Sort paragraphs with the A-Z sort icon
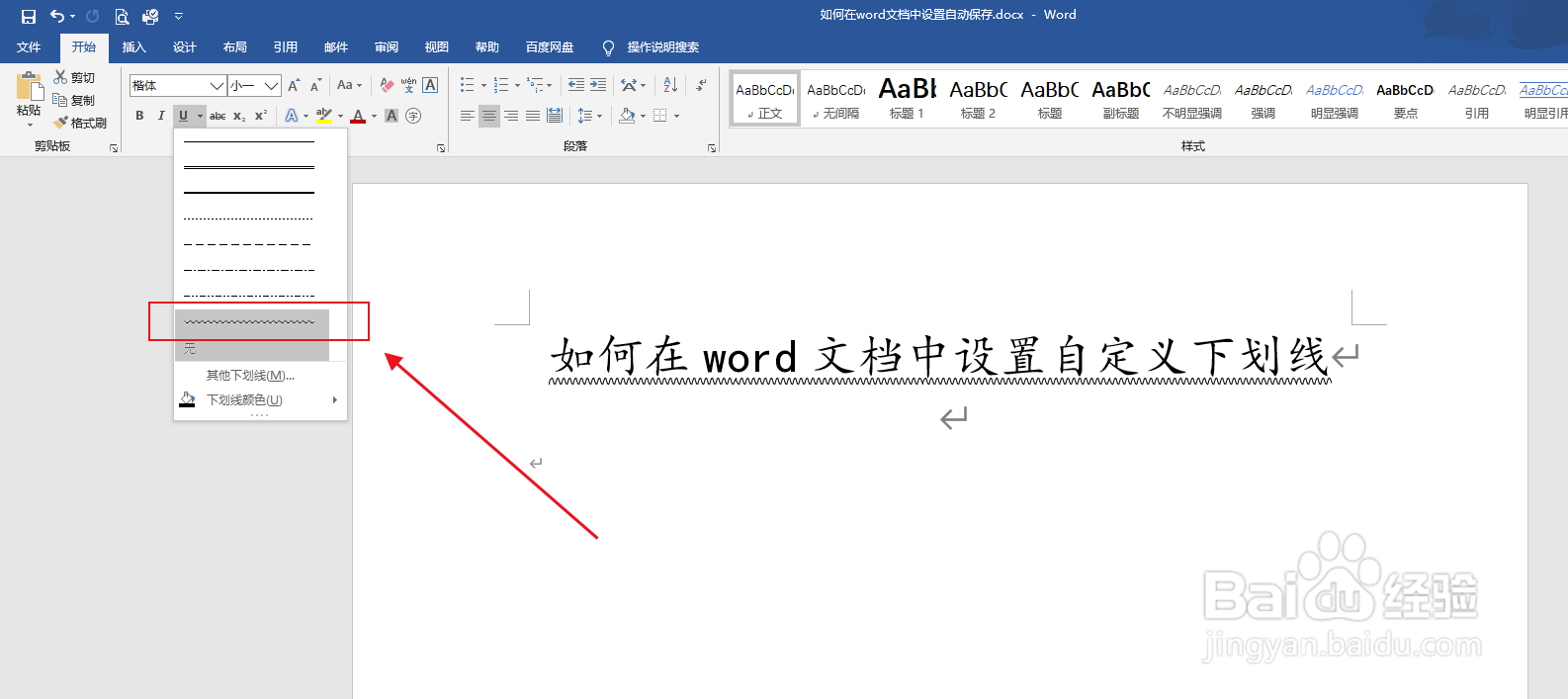The width and height of the screenshot is (1568, 699). click(x=670, y=86)
